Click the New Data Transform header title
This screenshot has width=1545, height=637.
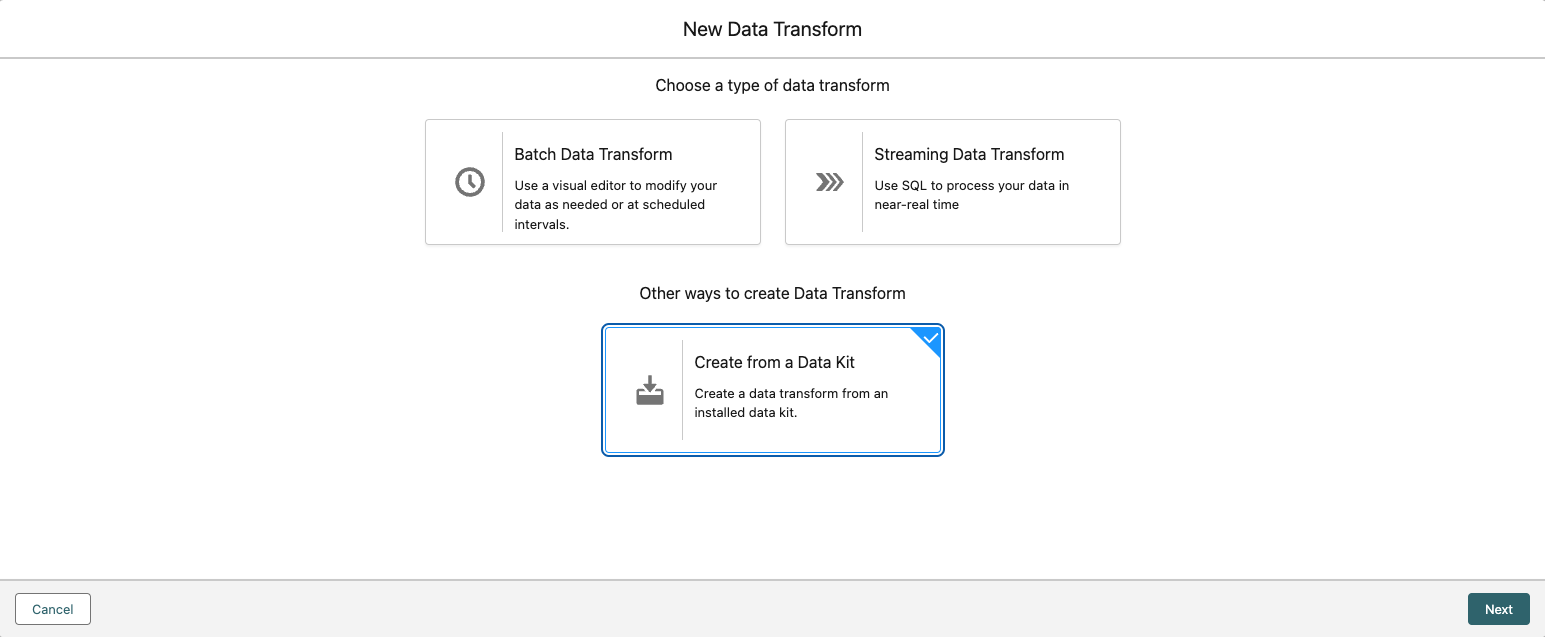pyautogui.click(x=772, y=29)
